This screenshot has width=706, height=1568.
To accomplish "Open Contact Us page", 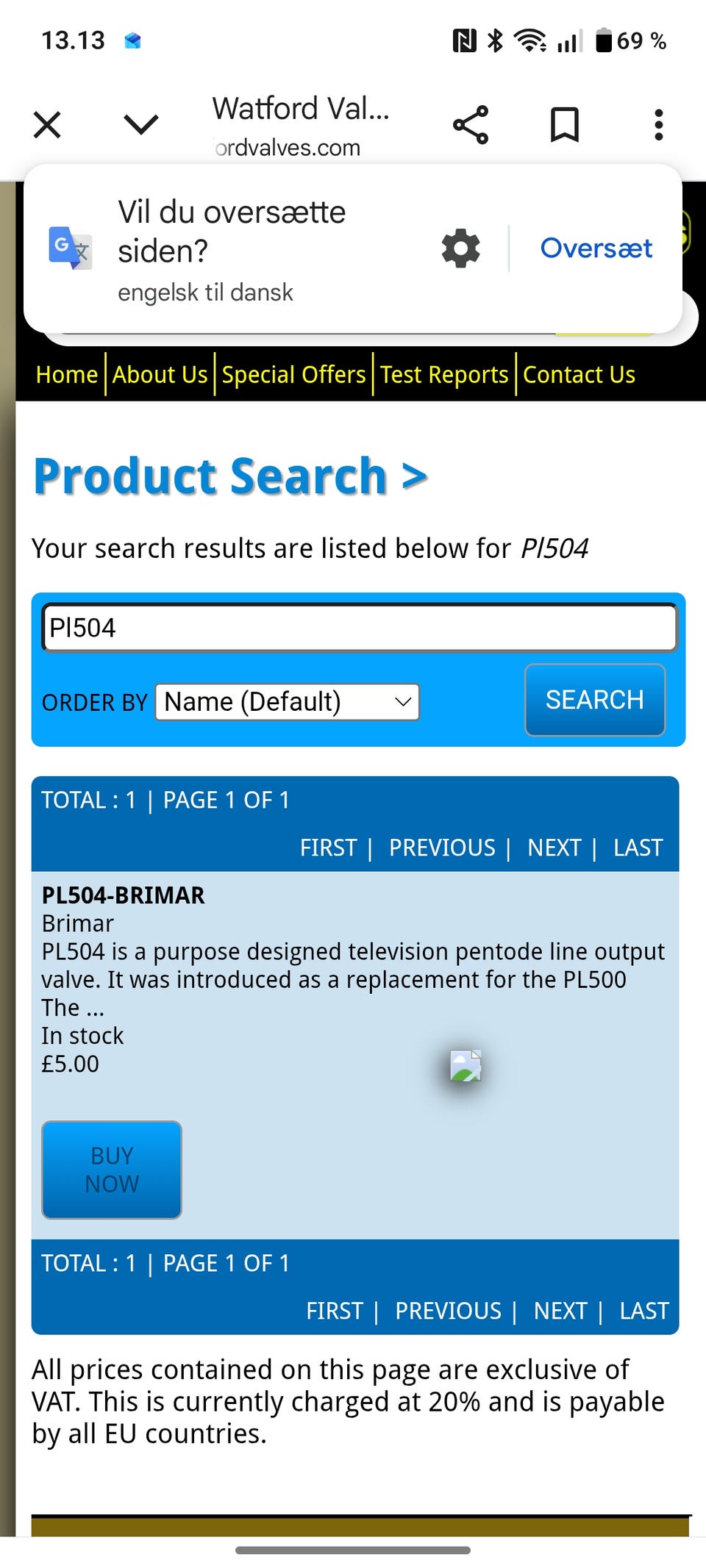I will point(579,375).
